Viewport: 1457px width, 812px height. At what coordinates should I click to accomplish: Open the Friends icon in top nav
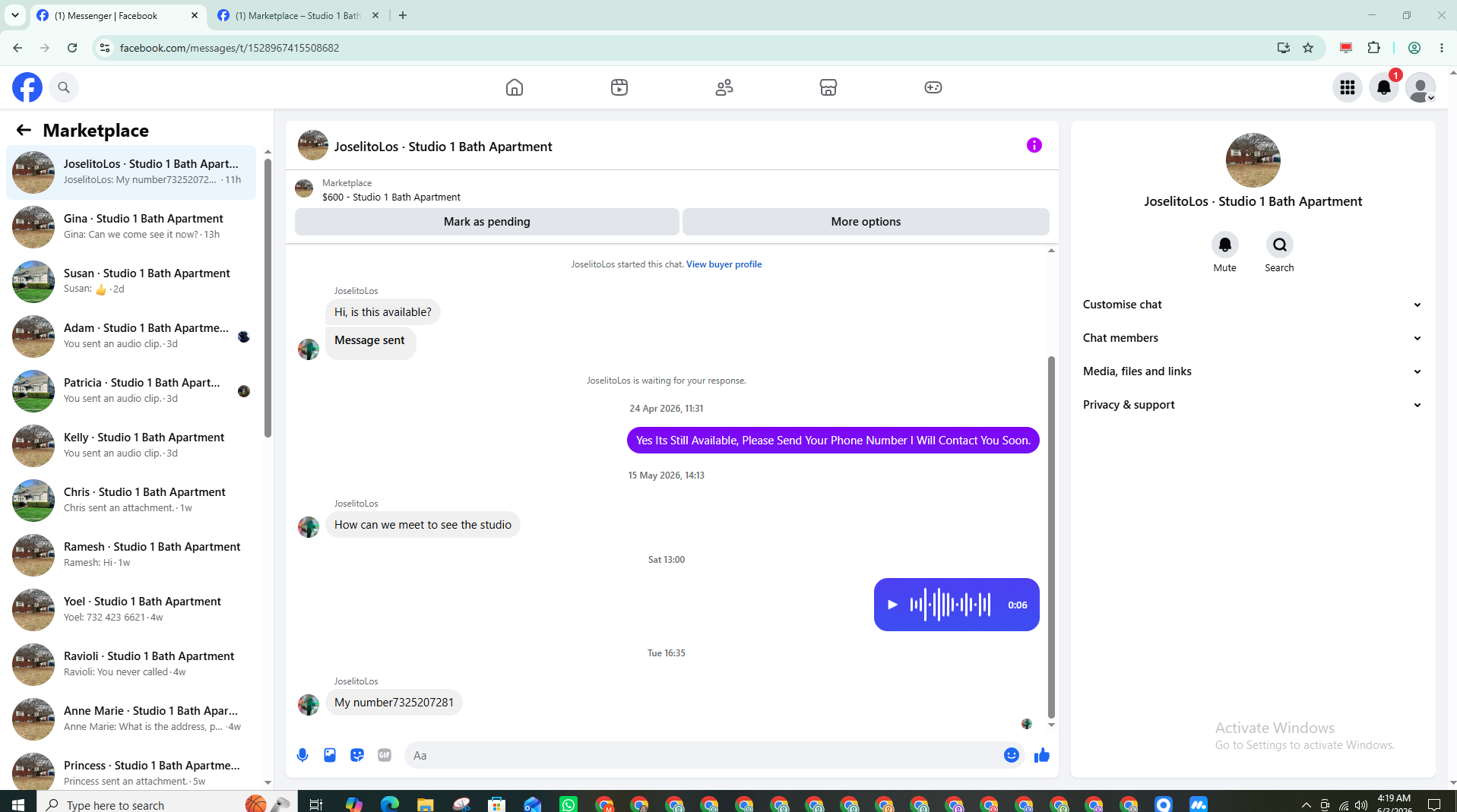coord(724,87)
